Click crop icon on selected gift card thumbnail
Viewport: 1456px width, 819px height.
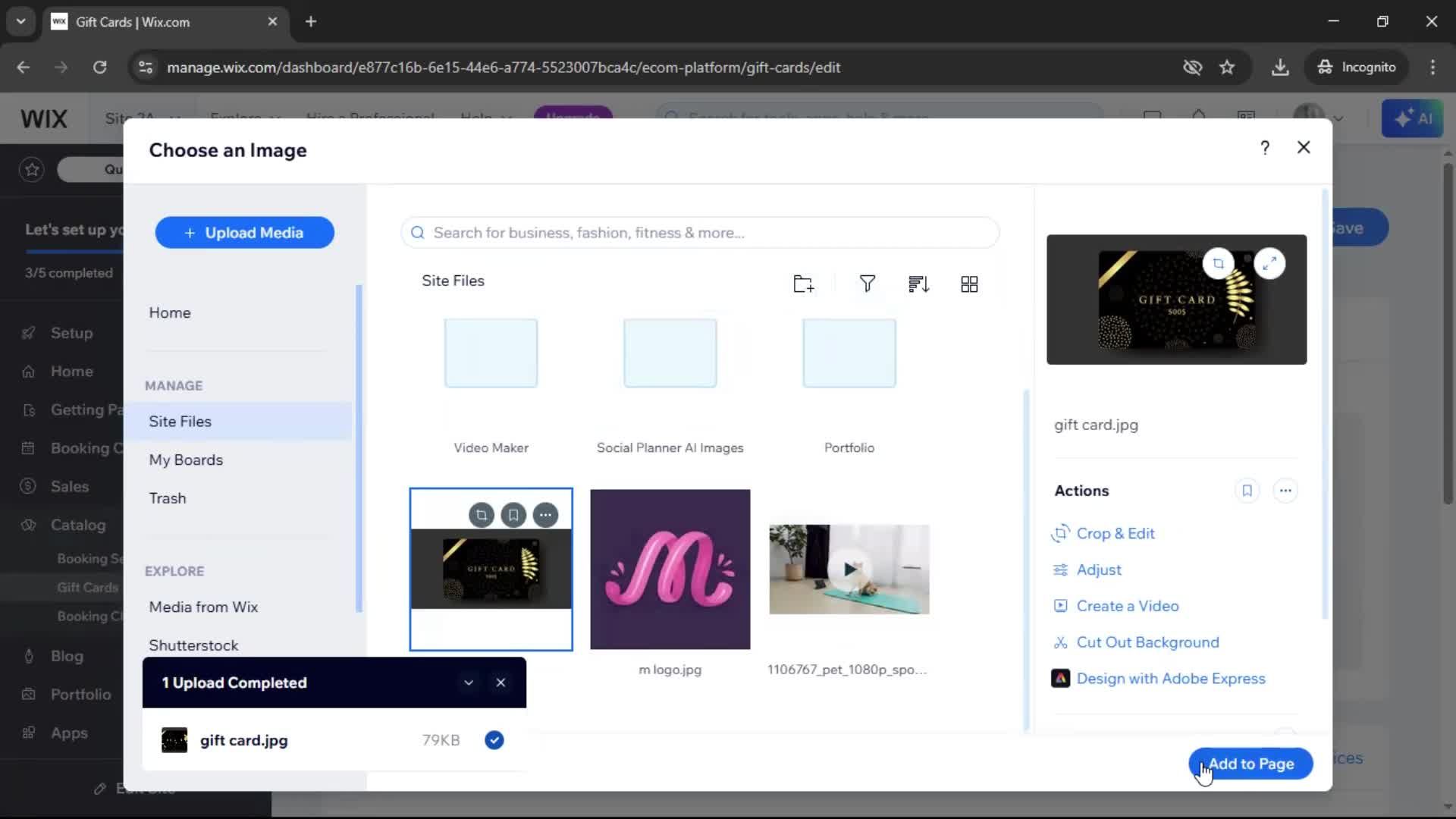(481, 516)
